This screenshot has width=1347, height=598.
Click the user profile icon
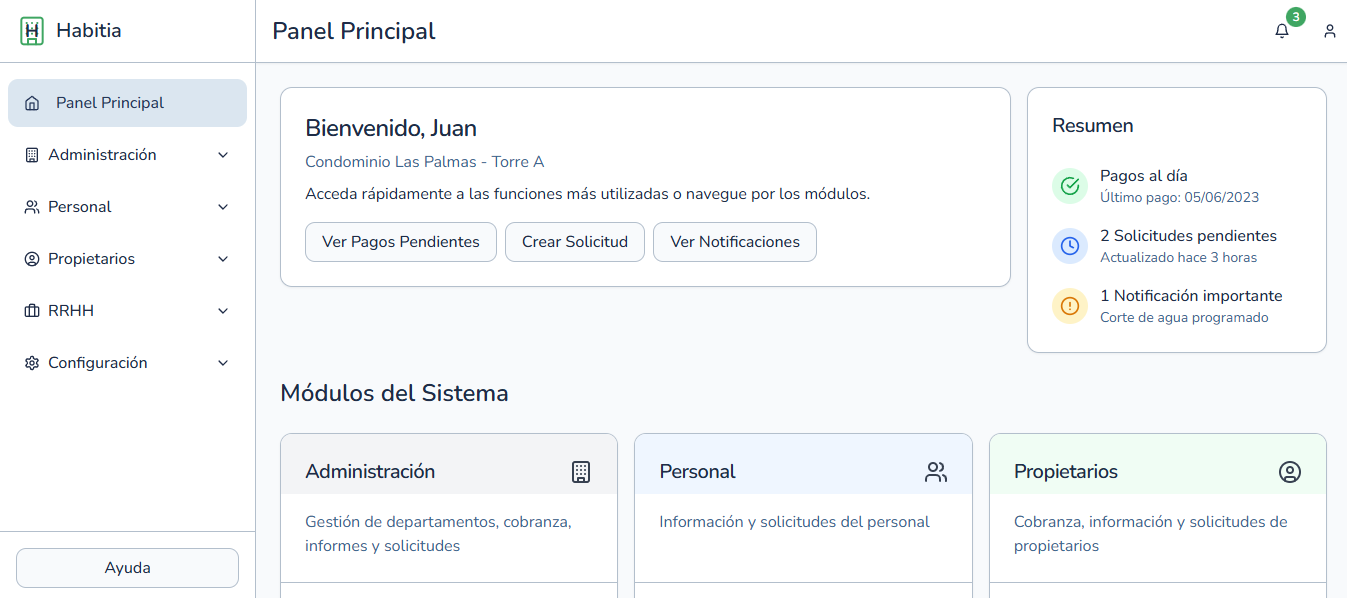pyautogui.click(x=1330, y=31)
